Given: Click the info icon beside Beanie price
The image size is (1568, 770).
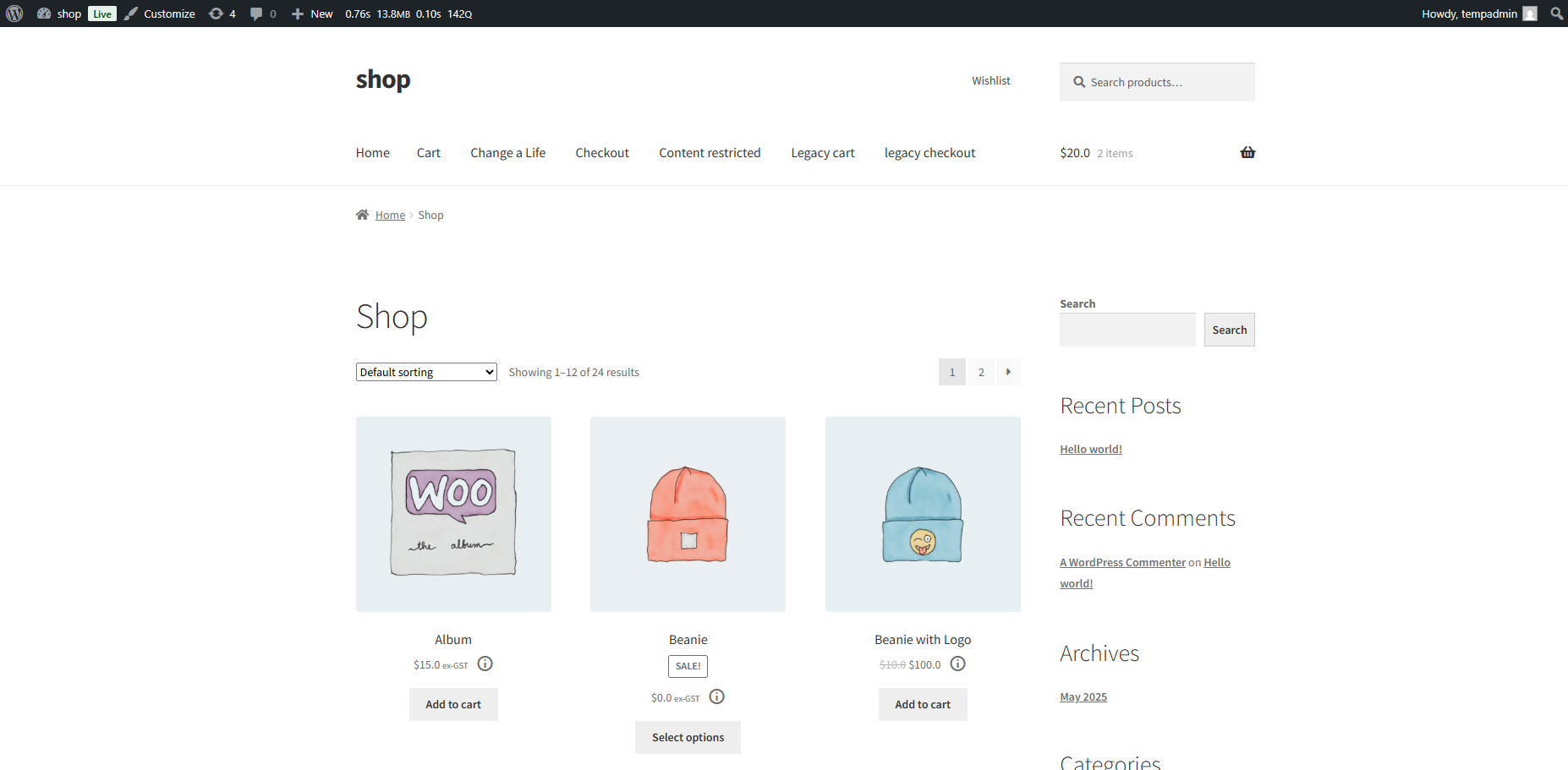Looking at the screenshot, I should coord(716,697).
